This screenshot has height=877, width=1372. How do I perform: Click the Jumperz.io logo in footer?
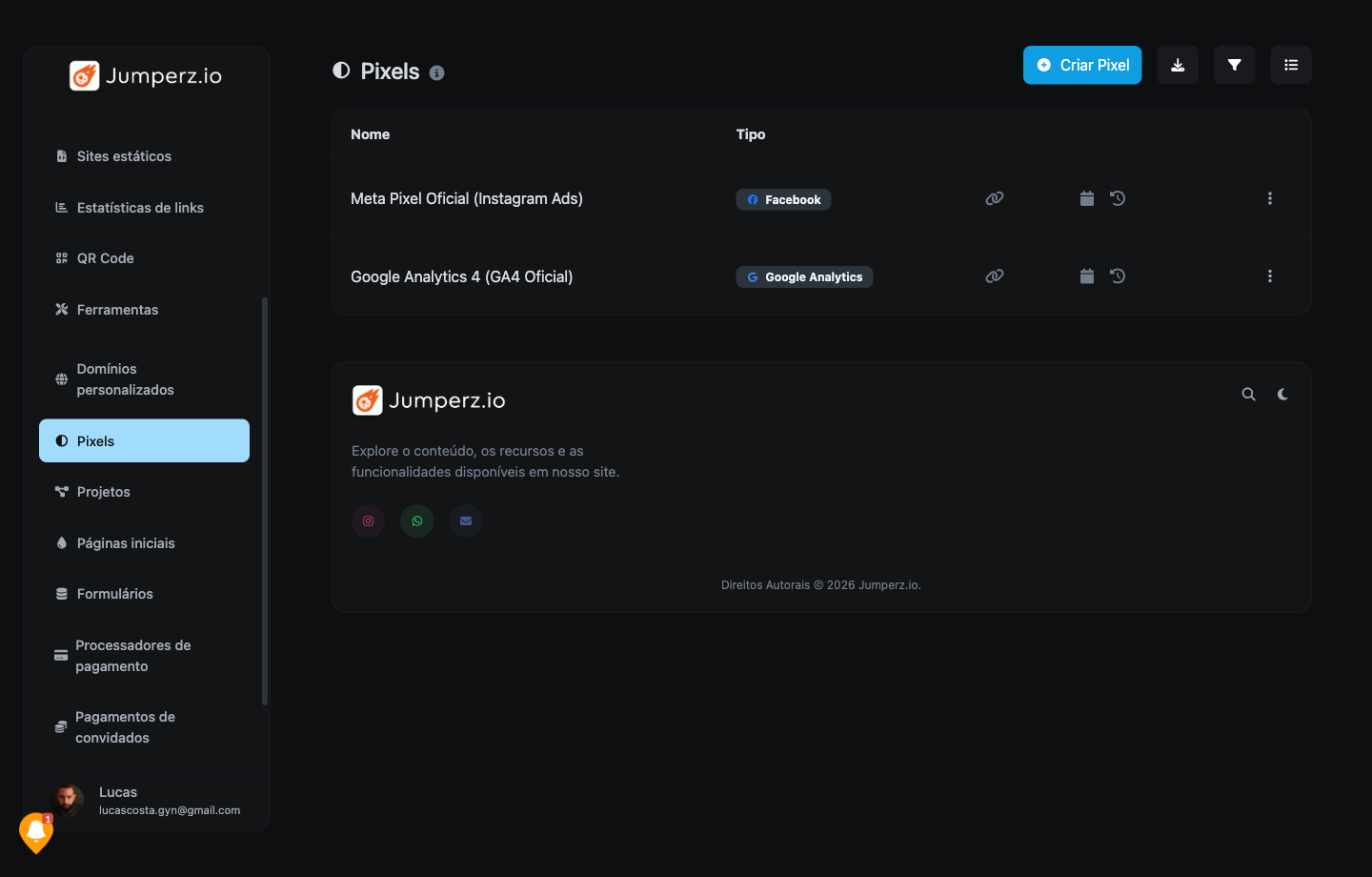429,400
